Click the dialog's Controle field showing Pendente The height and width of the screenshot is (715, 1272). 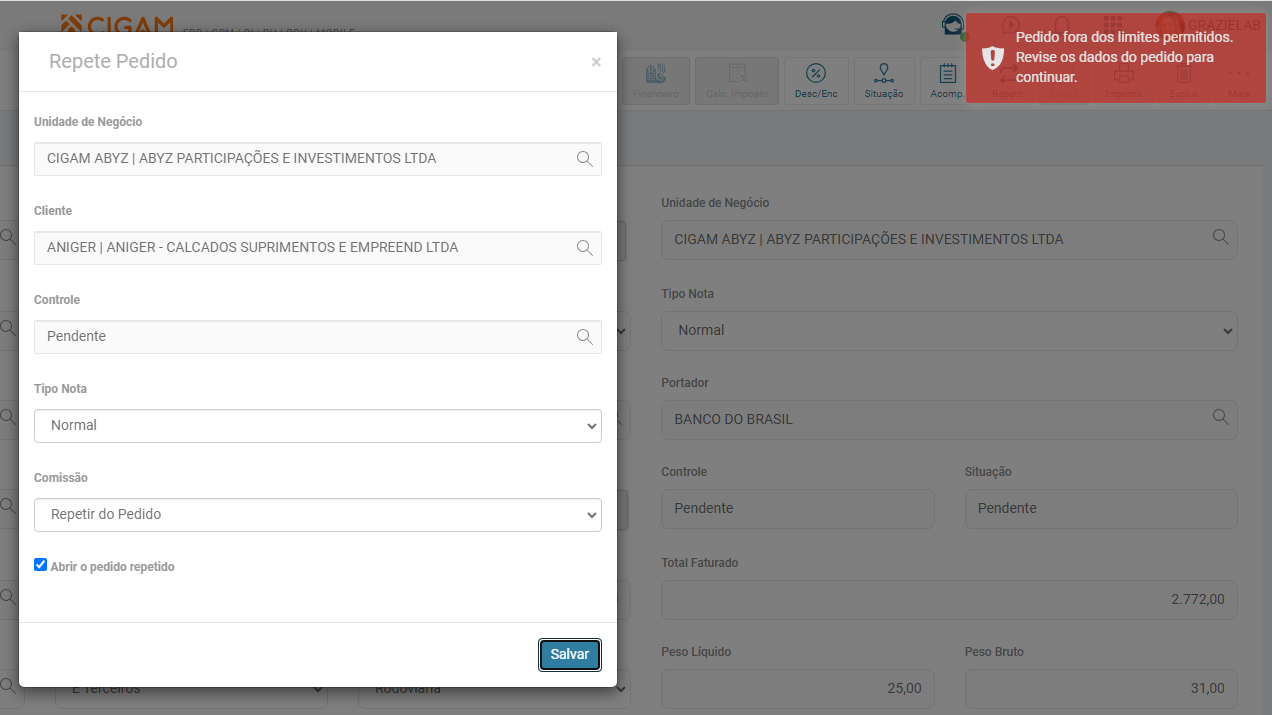point(318,337)
